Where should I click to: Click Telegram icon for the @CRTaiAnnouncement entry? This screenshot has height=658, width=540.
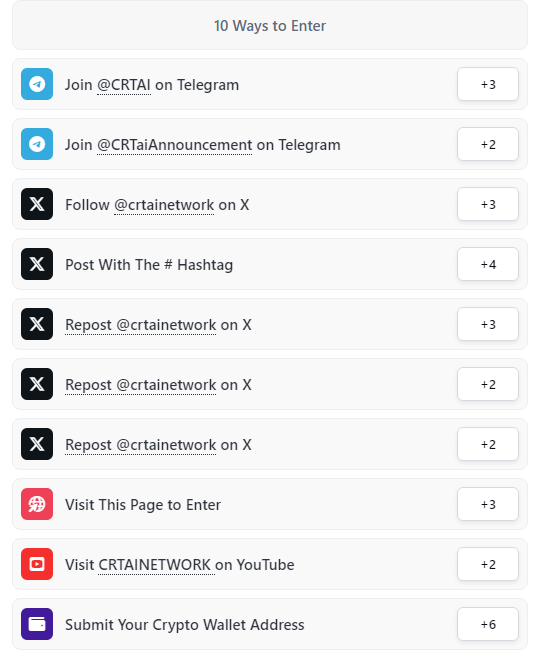[37, 144]
